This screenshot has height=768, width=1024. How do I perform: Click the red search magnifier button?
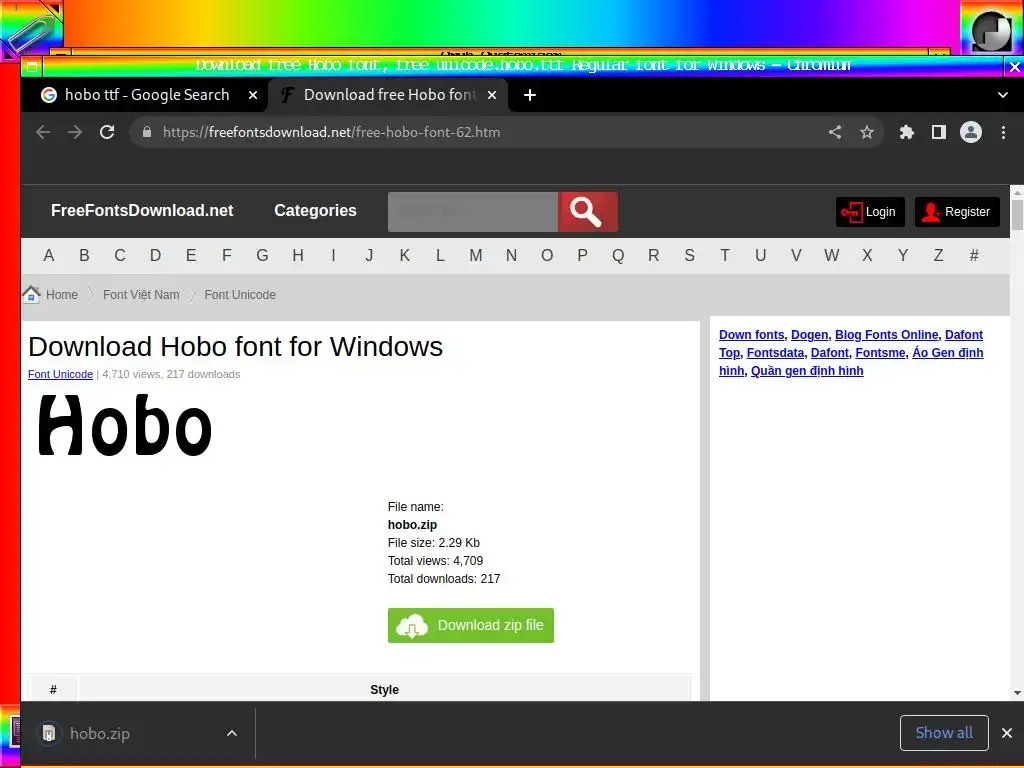coord(587,212)
